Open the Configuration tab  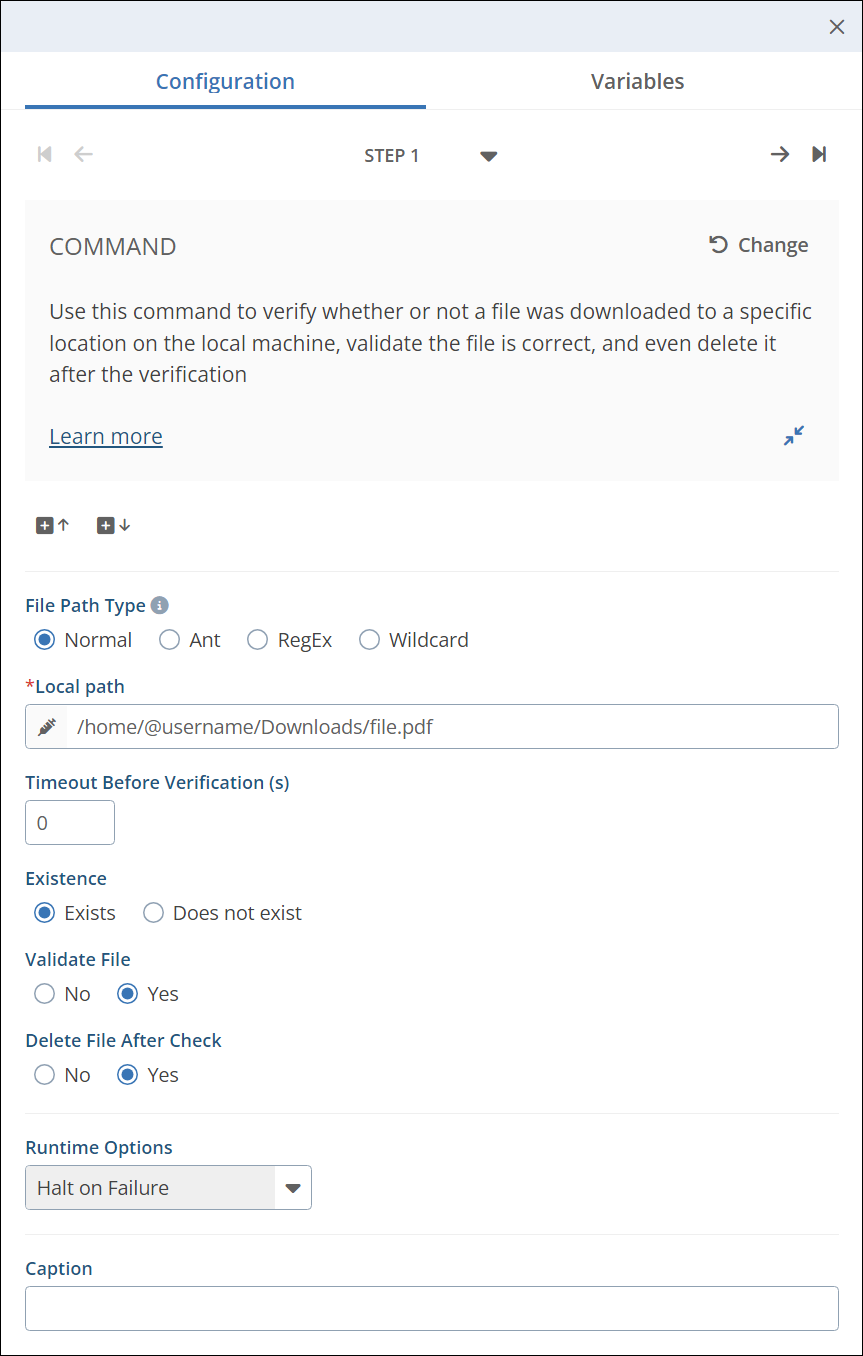225,82
